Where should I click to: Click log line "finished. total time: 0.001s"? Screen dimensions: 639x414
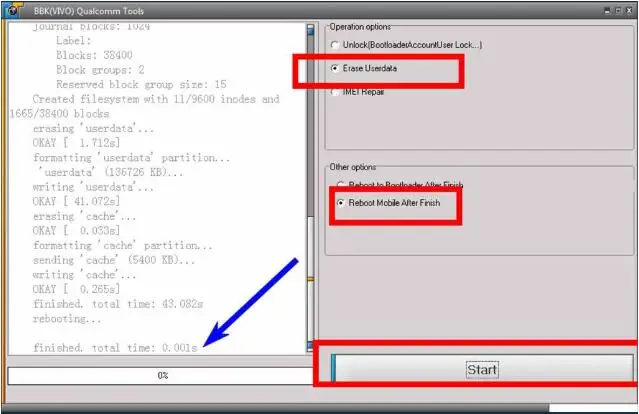point(115,348)
